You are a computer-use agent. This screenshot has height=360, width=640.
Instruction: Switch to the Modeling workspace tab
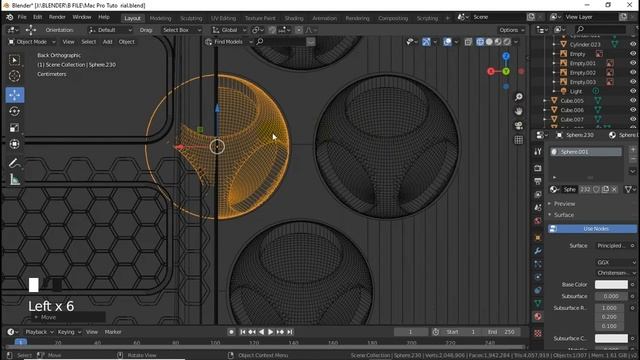160,18
